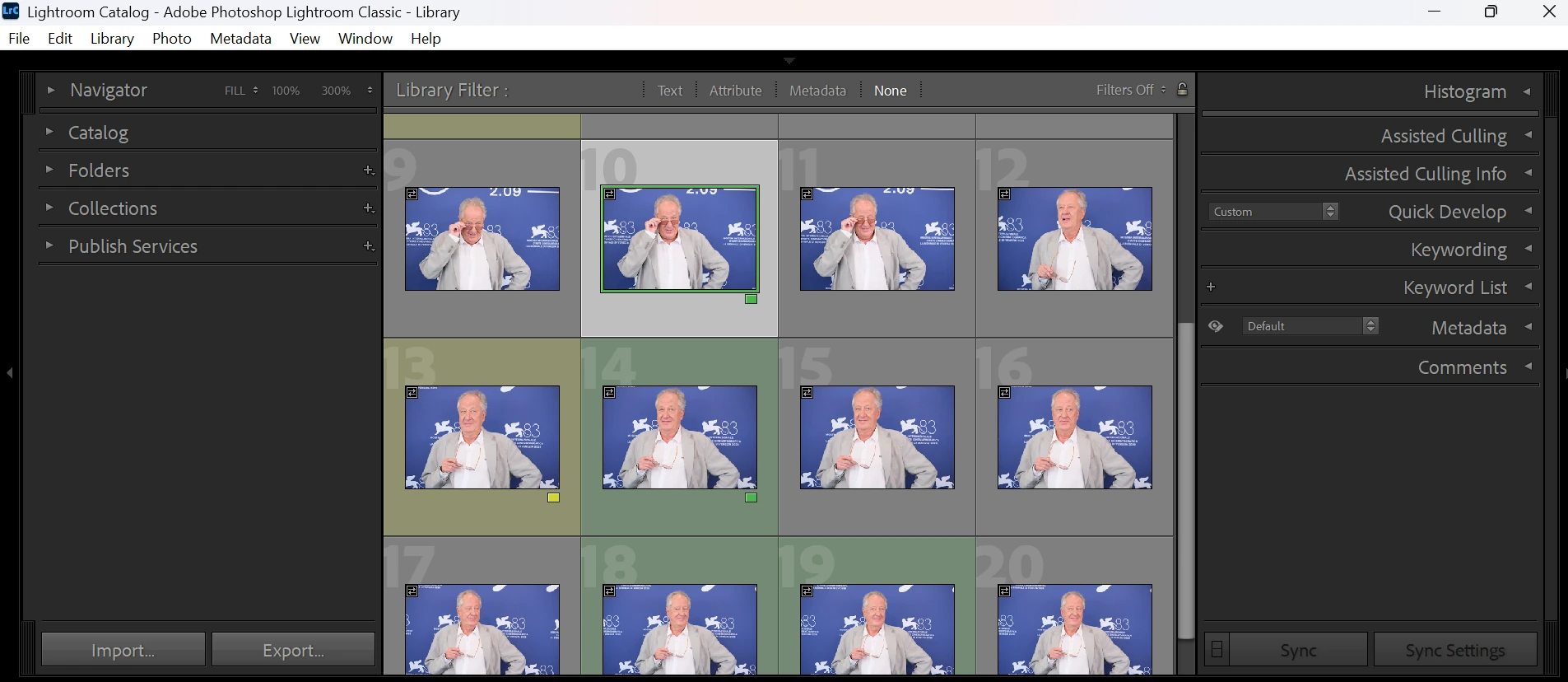Screen dimensions: 1568x682
Task: Click the auto sync switch beside Sync
Action: pyautogui.click(x=1217, y=650)
